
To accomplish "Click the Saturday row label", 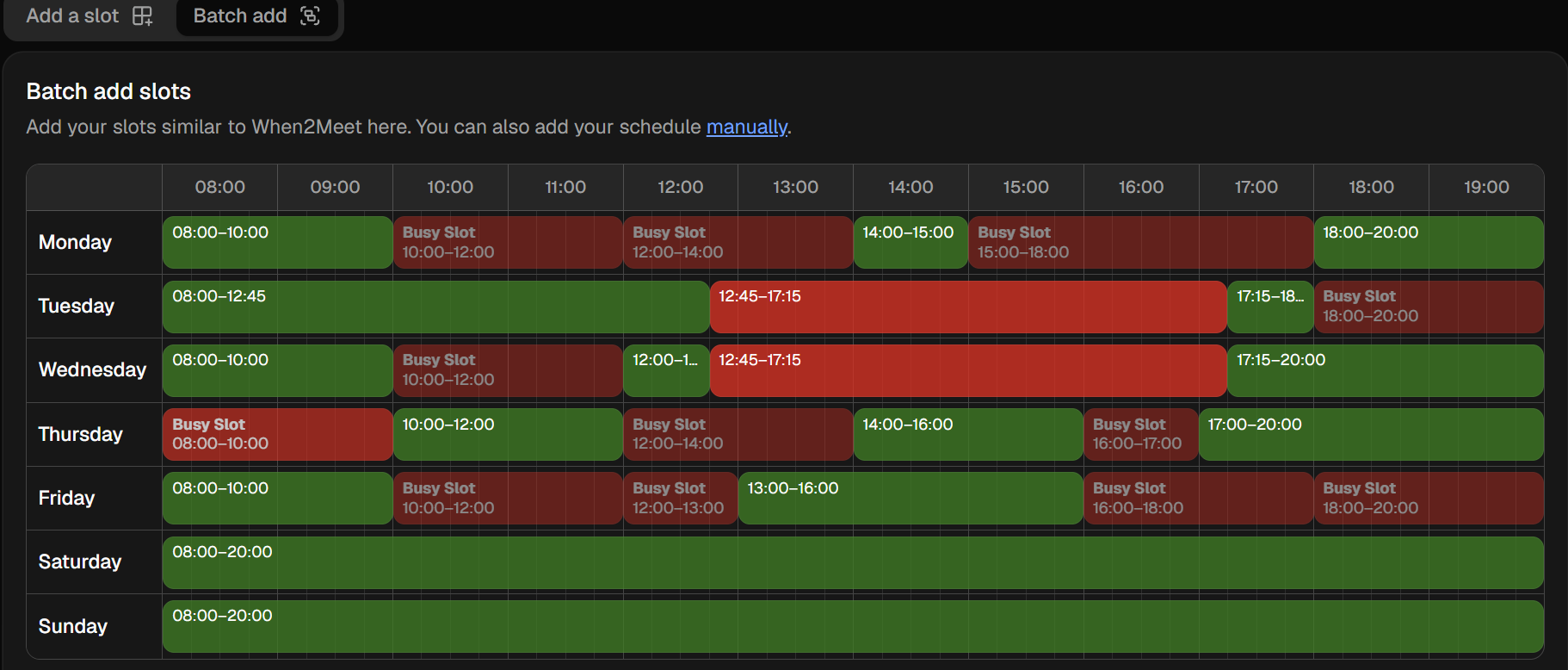I will (x=80, y=561).
